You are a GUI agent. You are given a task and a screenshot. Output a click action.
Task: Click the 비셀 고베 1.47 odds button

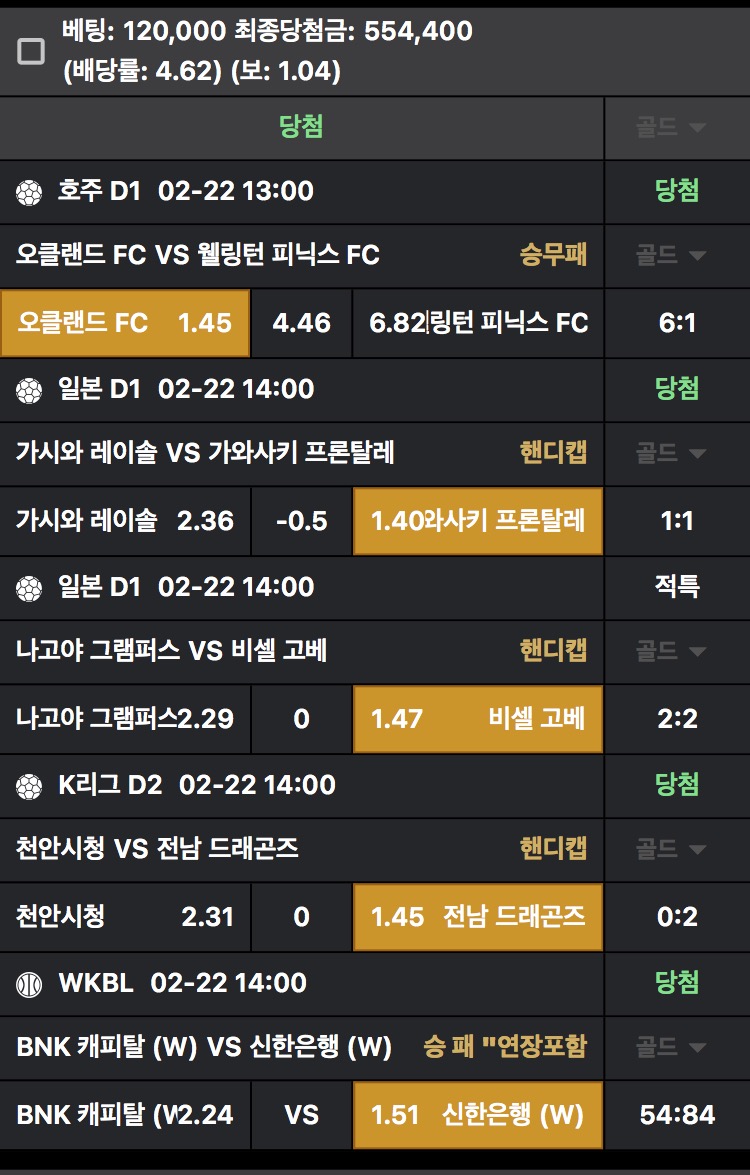[x=478, y=719]
